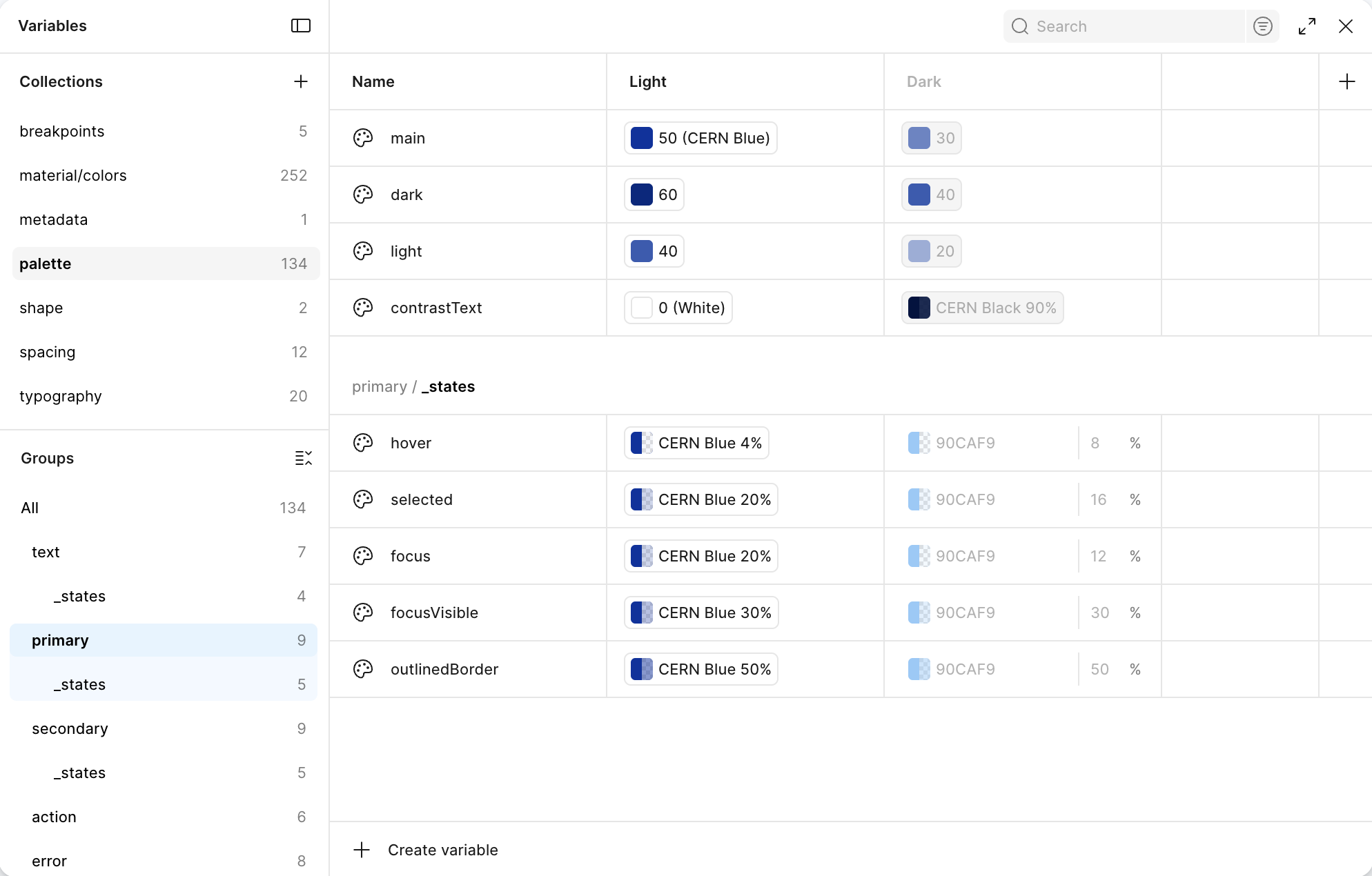
Task: Open the spacing collection
Action: point(166,352)
